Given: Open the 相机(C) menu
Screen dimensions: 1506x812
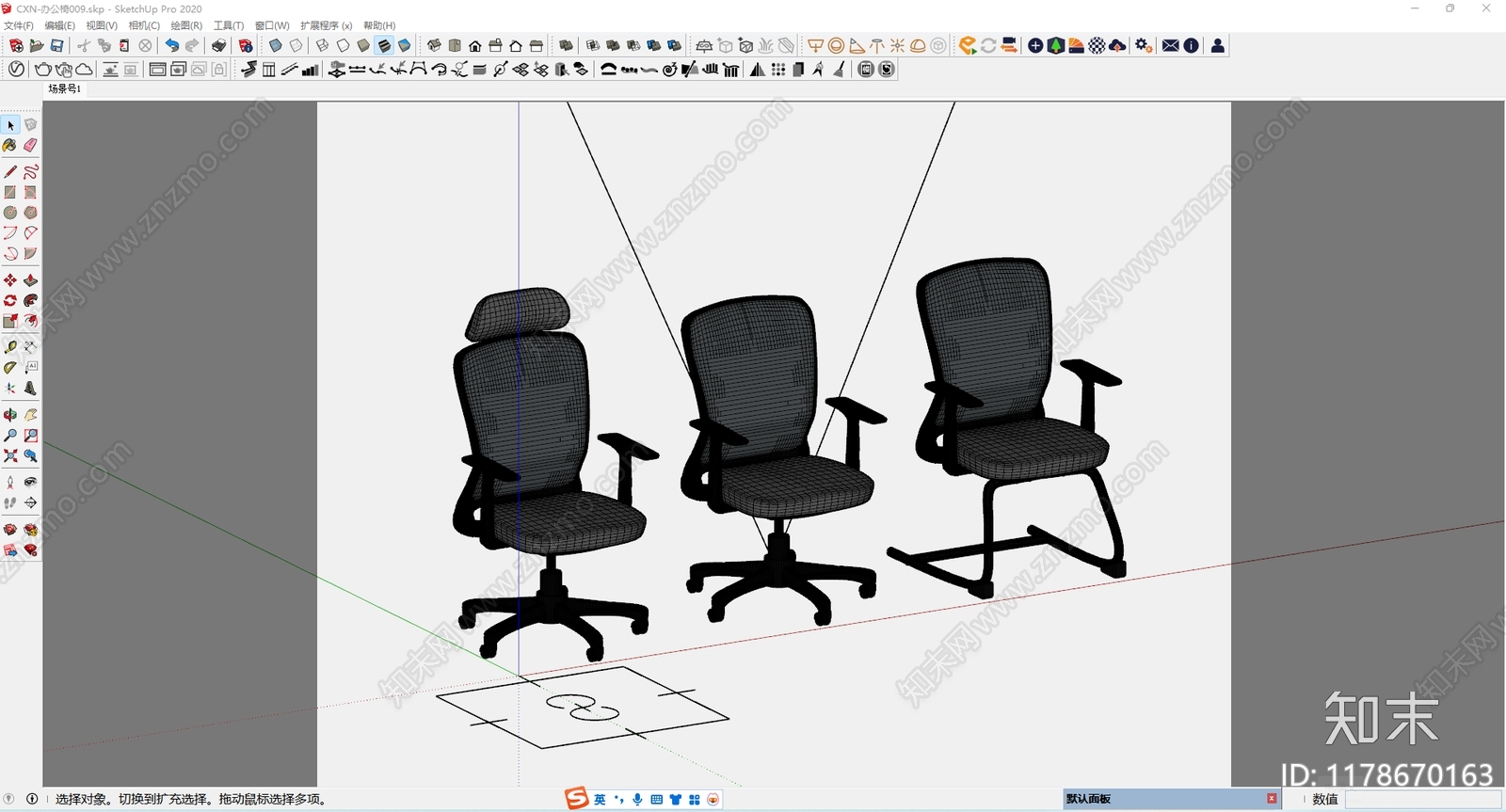Looking at the screenshot, I should (x=144, y=25).
